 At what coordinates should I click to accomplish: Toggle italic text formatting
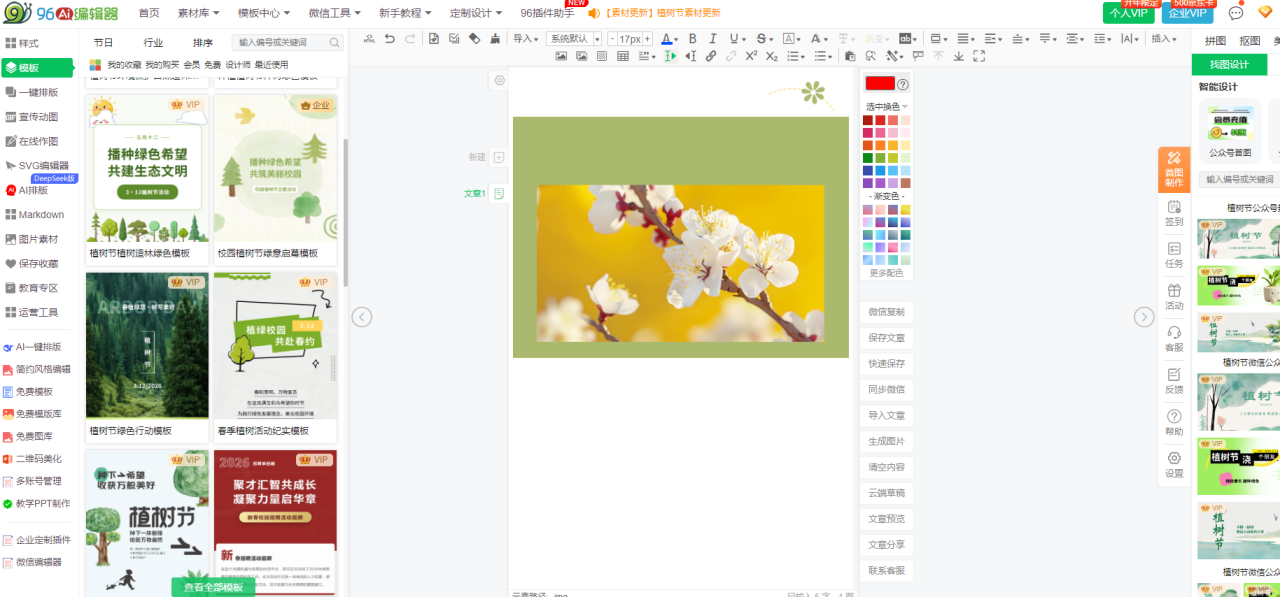[713, 39]
